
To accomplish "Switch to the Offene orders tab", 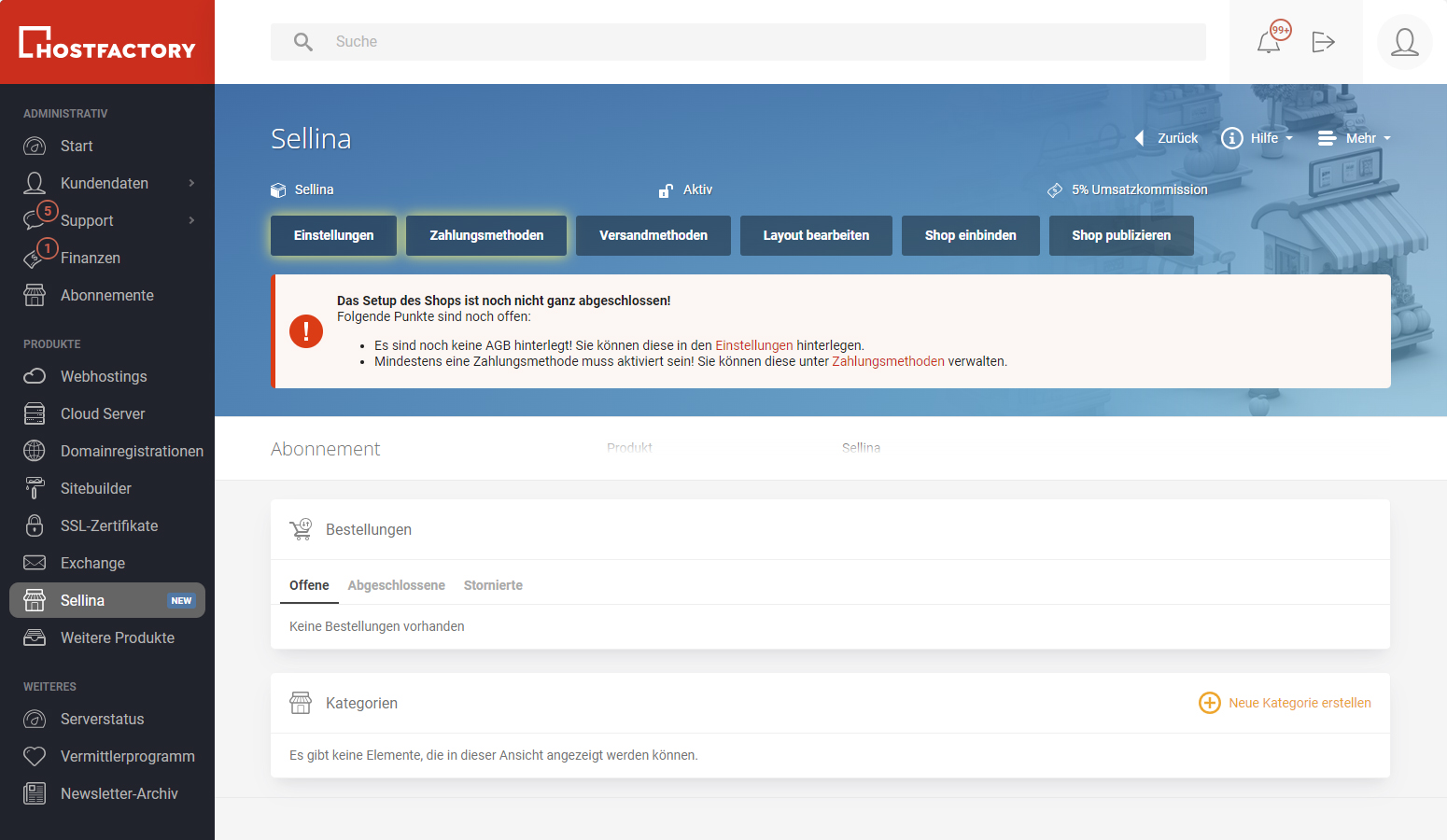I will (309, 585).
